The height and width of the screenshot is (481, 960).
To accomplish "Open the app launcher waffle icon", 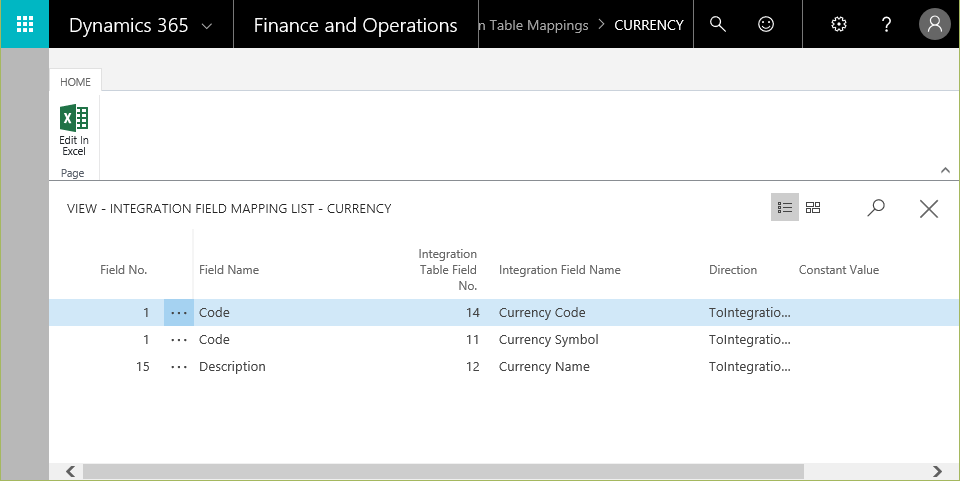I will 24,24.
